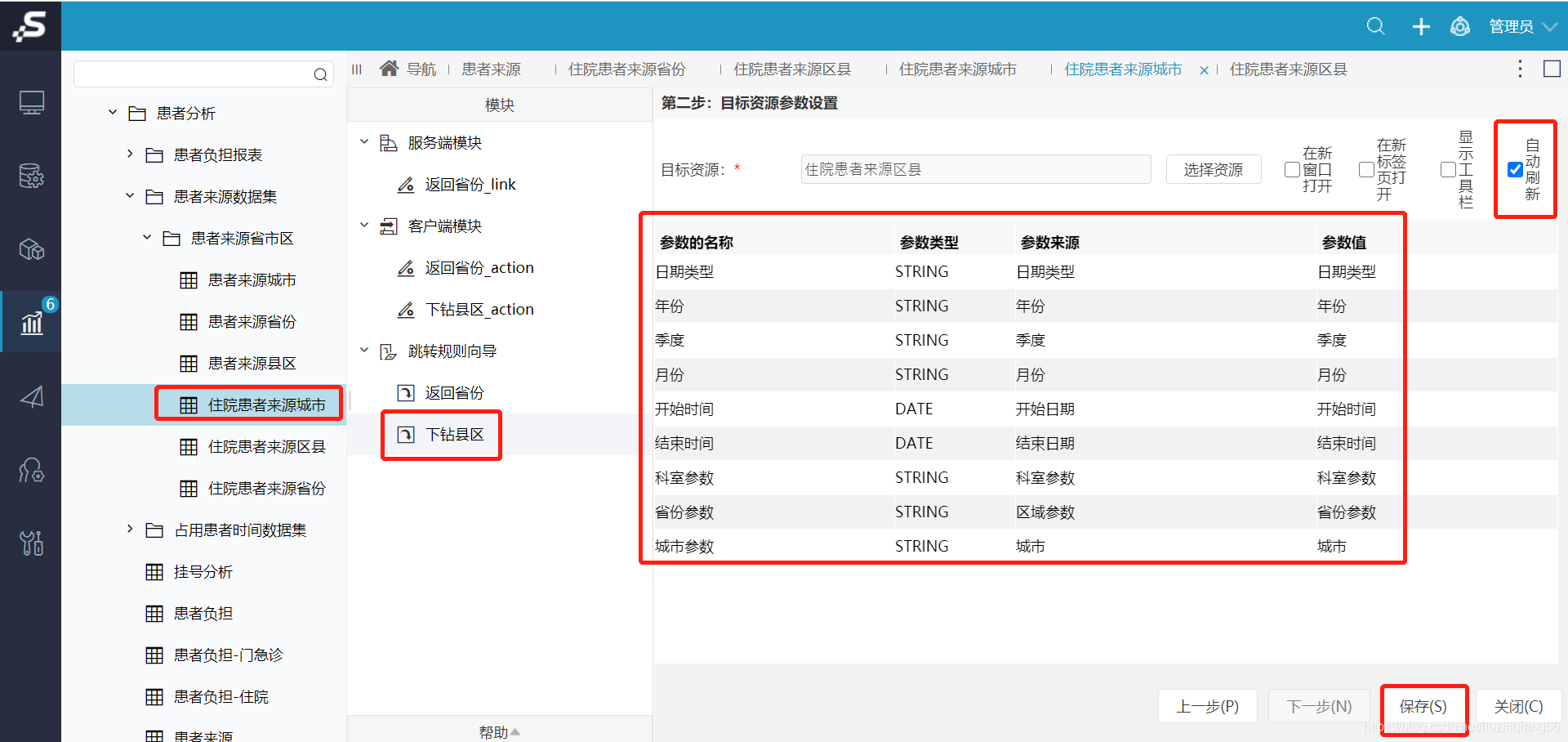
Task: Select 住院患者来源城市 in the resource tree
Action: pos(266,405)
